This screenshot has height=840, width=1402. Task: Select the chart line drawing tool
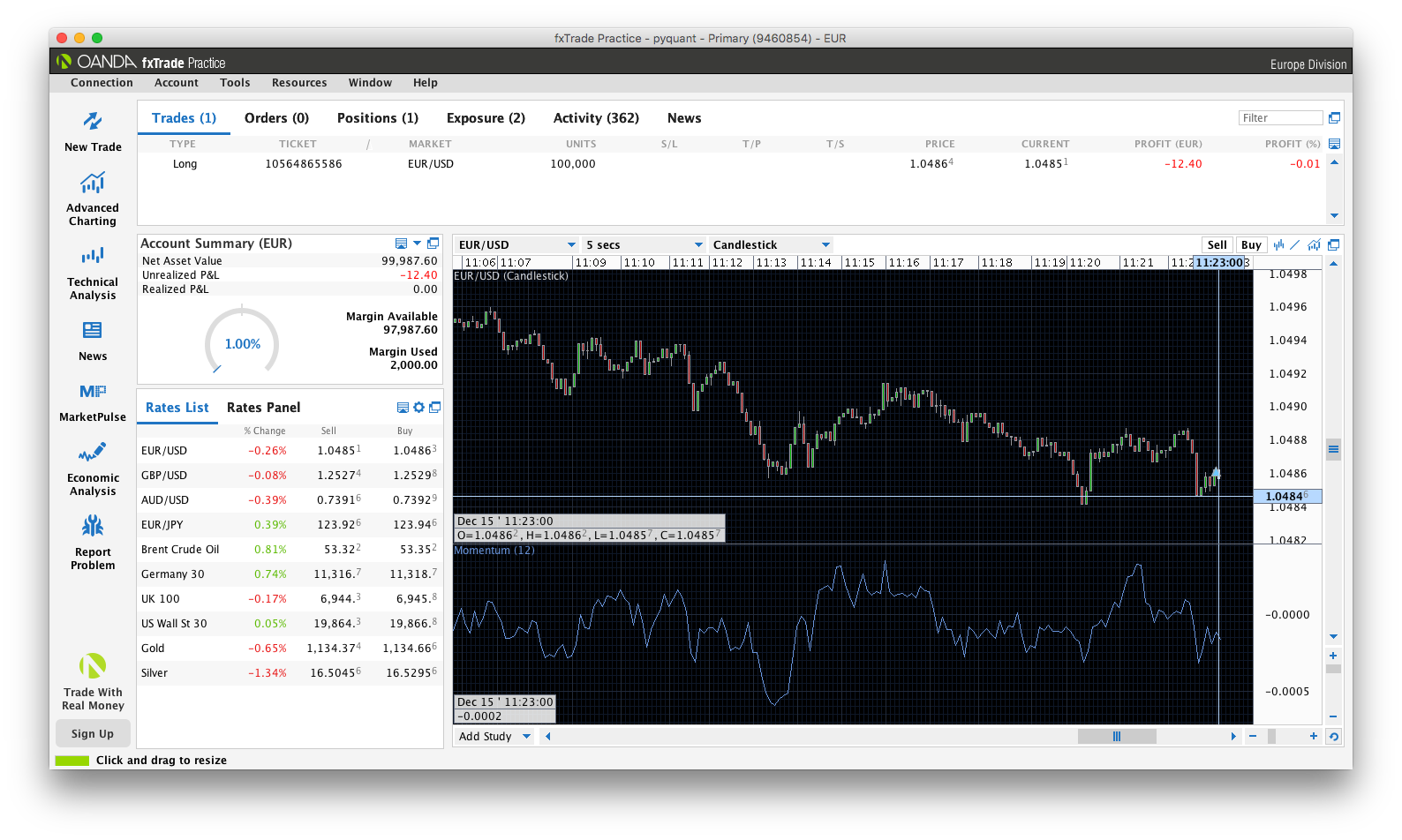[1295, 244]
